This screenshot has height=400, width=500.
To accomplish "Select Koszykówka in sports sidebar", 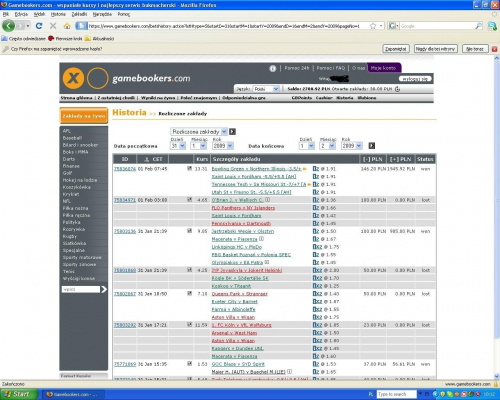I will pos(77,187).
